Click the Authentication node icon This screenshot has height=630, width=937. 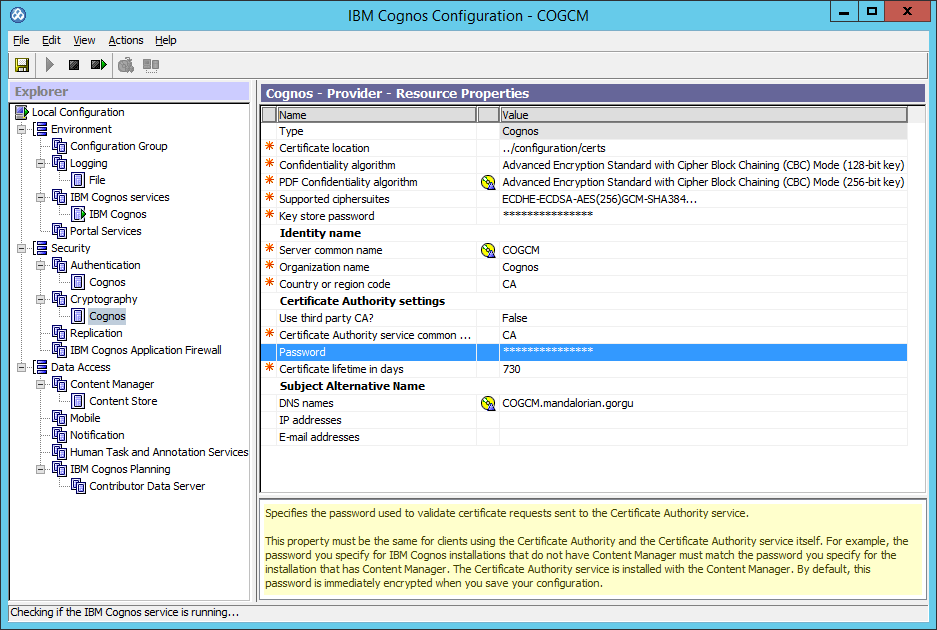pyautogui.click(x=59, y=265)
